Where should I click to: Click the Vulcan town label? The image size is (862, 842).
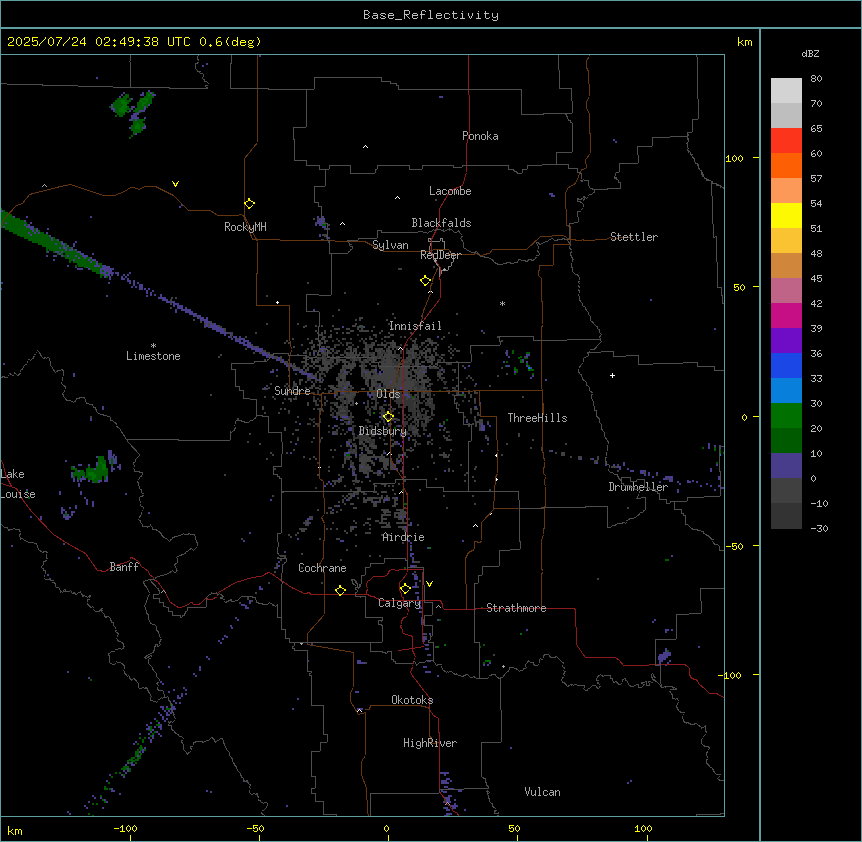point(542,792)
